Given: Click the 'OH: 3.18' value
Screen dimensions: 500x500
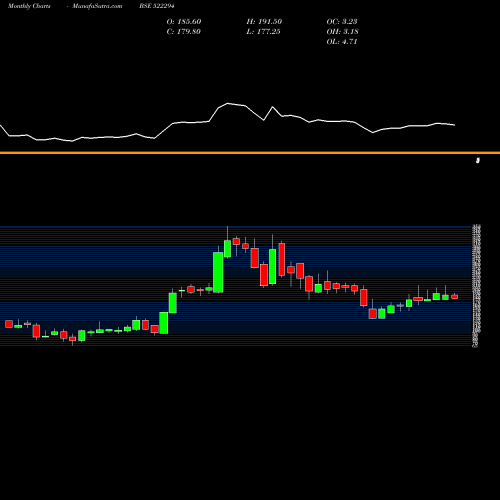Looking at the screenshot, I should pos(343,32).
